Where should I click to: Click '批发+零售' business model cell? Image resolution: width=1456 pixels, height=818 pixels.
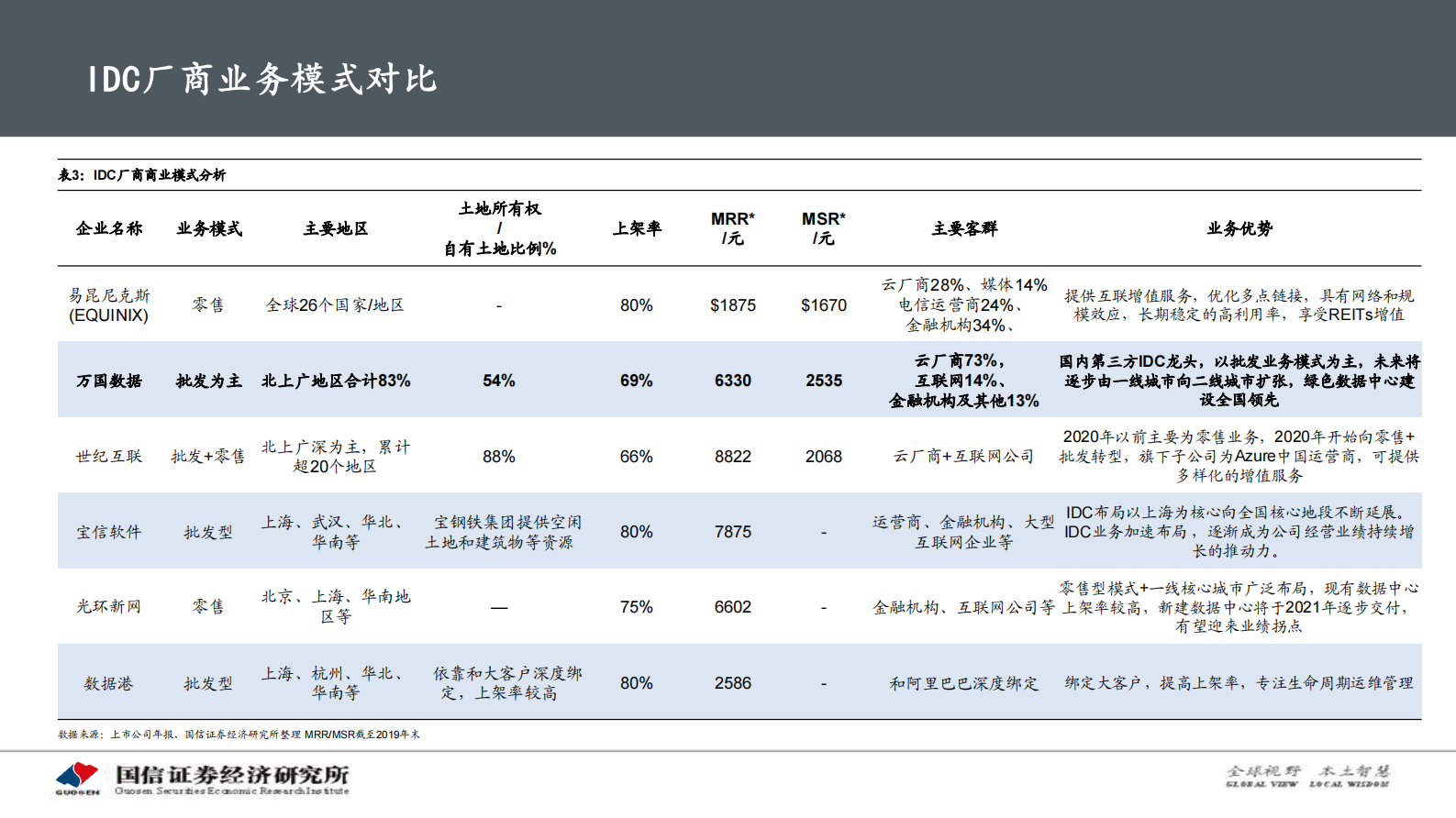click(208, 457)
